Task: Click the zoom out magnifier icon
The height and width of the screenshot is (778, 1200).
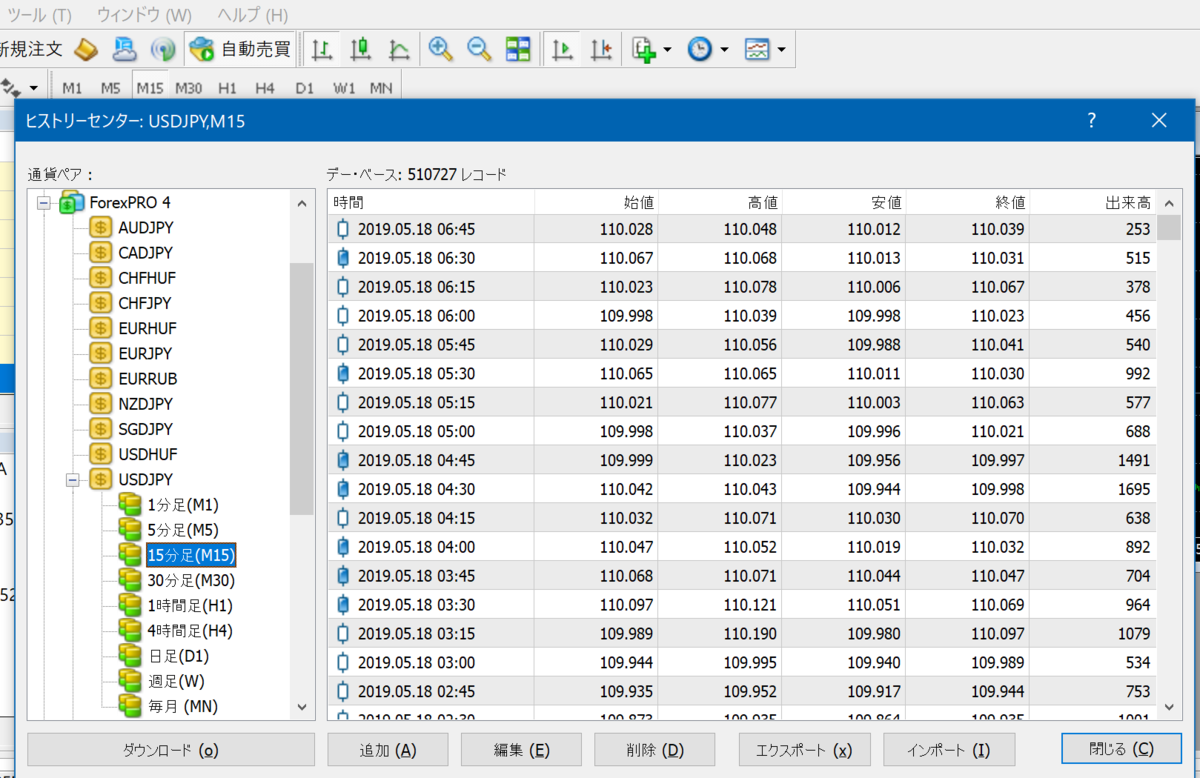Action: (x=479, y=49)
